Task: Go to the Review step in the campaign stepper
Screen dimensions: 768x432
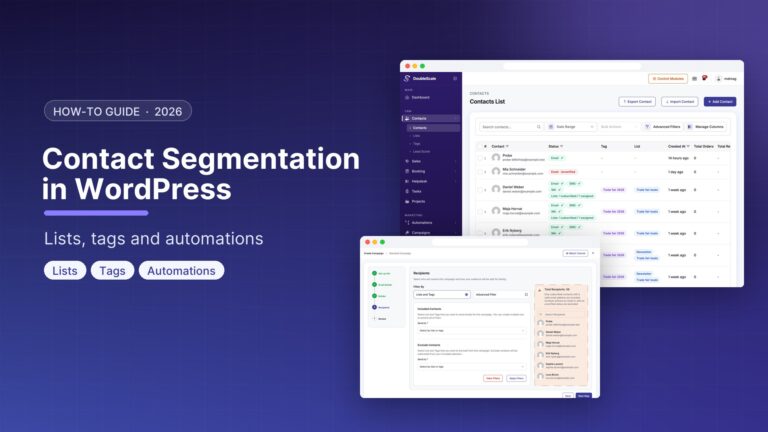Action: (x=380, y=319)
